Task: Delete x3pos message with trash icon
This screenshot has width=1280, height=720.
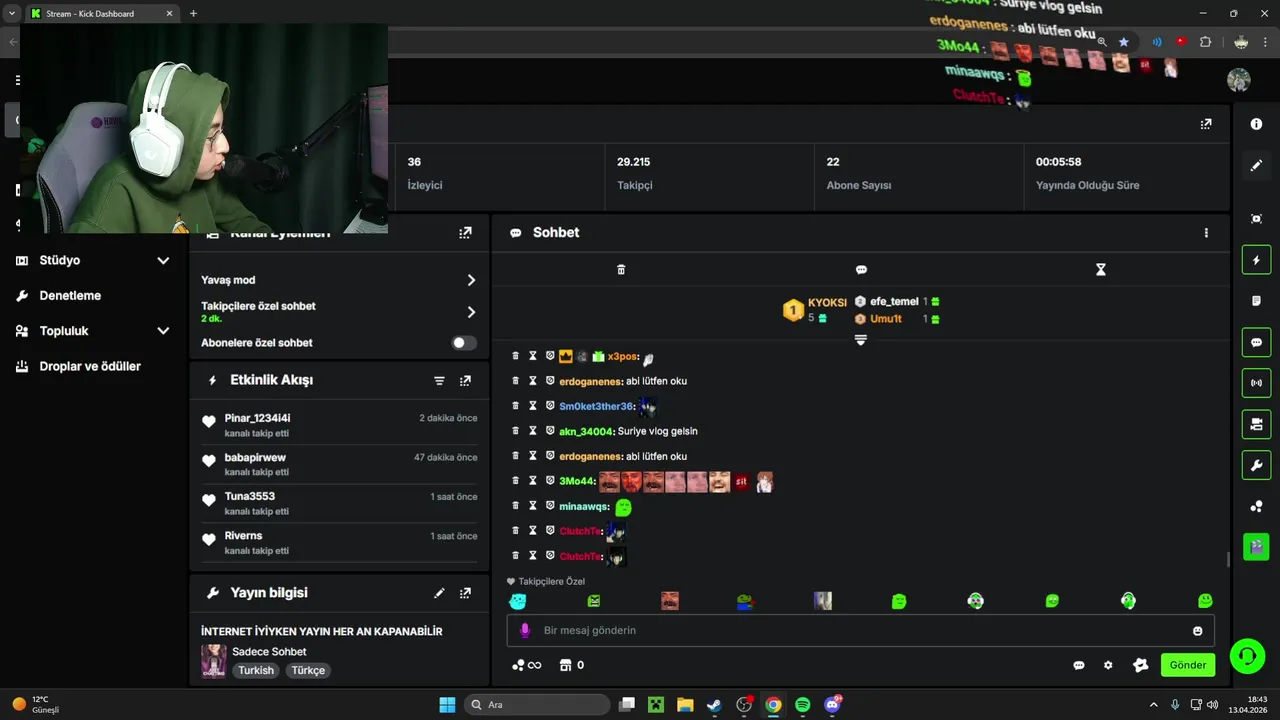Action: 516,356
